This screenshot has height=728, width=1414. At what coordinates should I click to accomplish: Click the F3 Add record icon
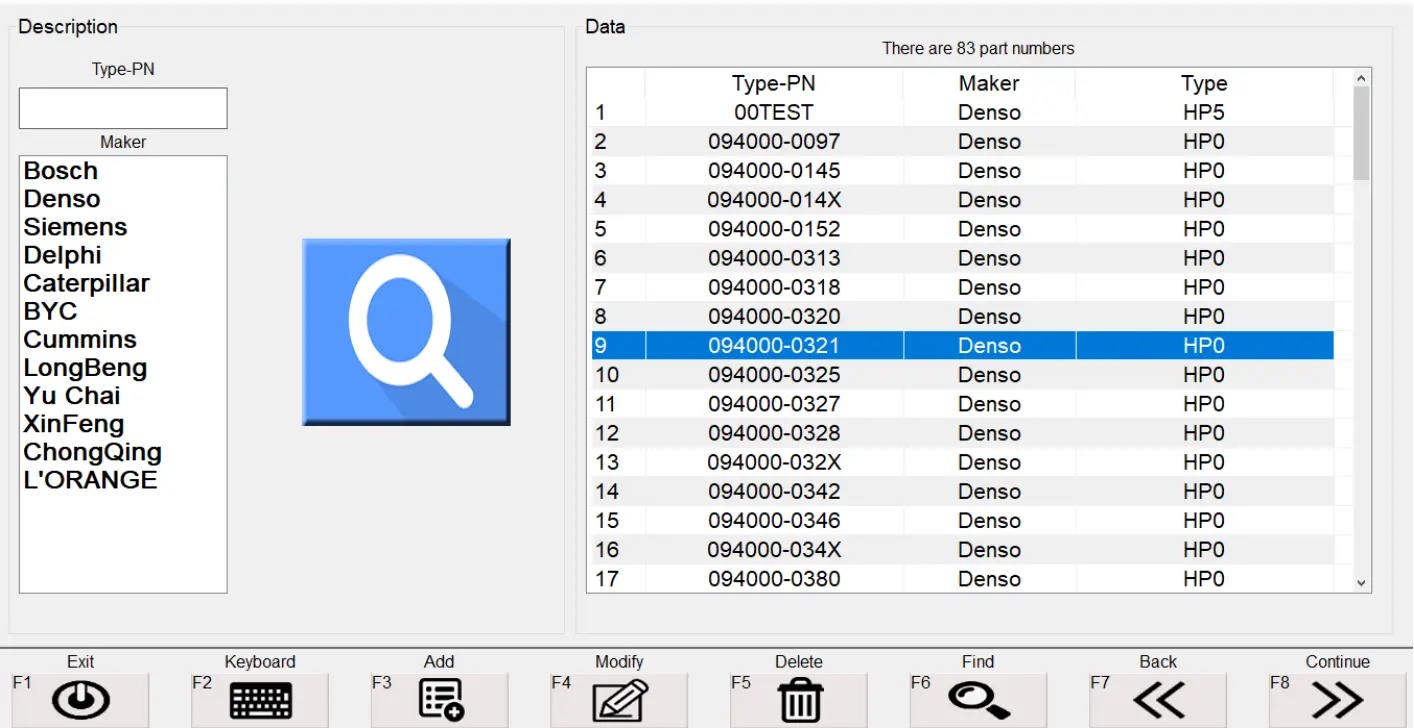pyautogui.click(x=440, y=699)
